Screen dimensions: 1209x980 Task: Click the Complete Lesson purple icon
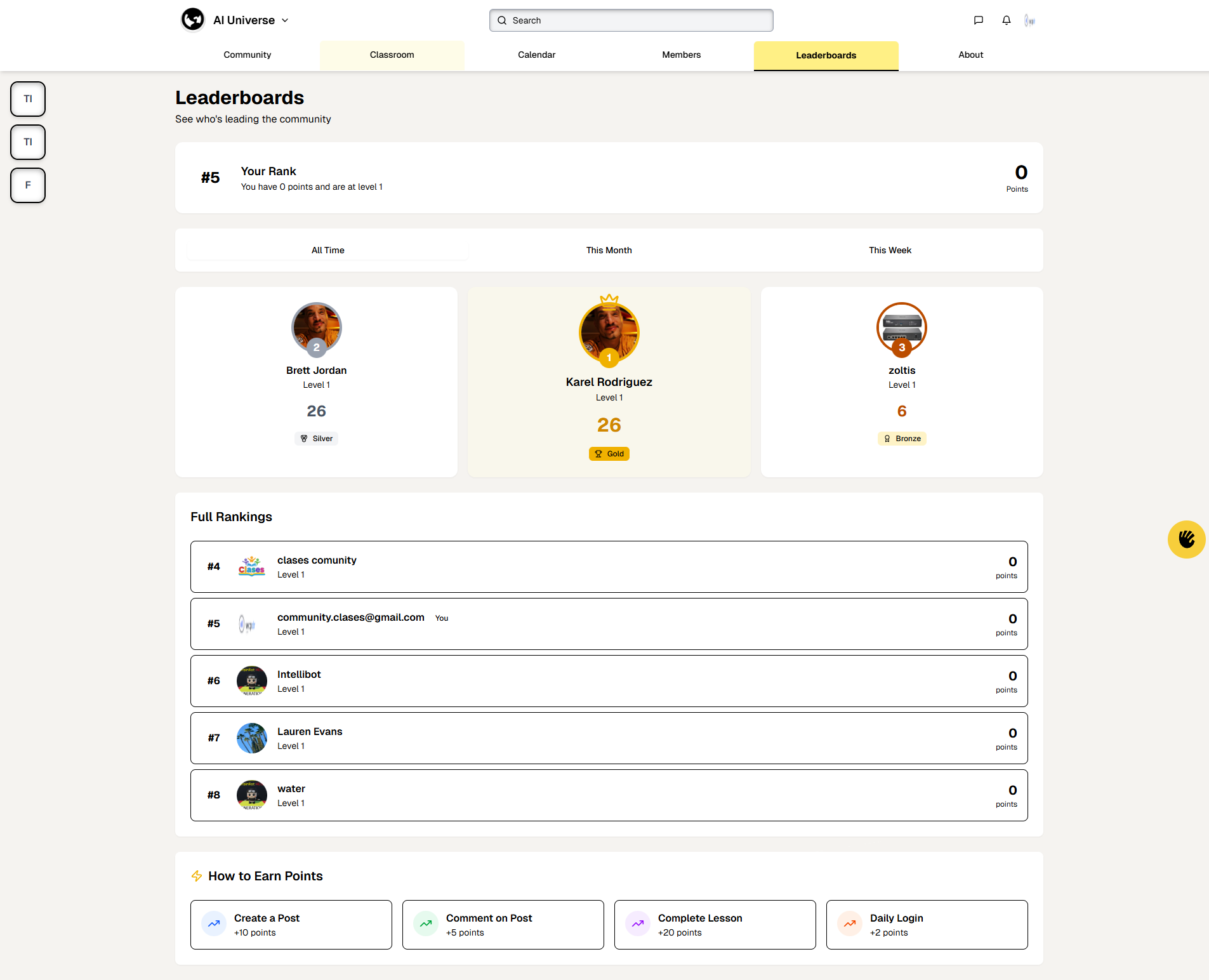pyautogui.click(x=638, y=924)
